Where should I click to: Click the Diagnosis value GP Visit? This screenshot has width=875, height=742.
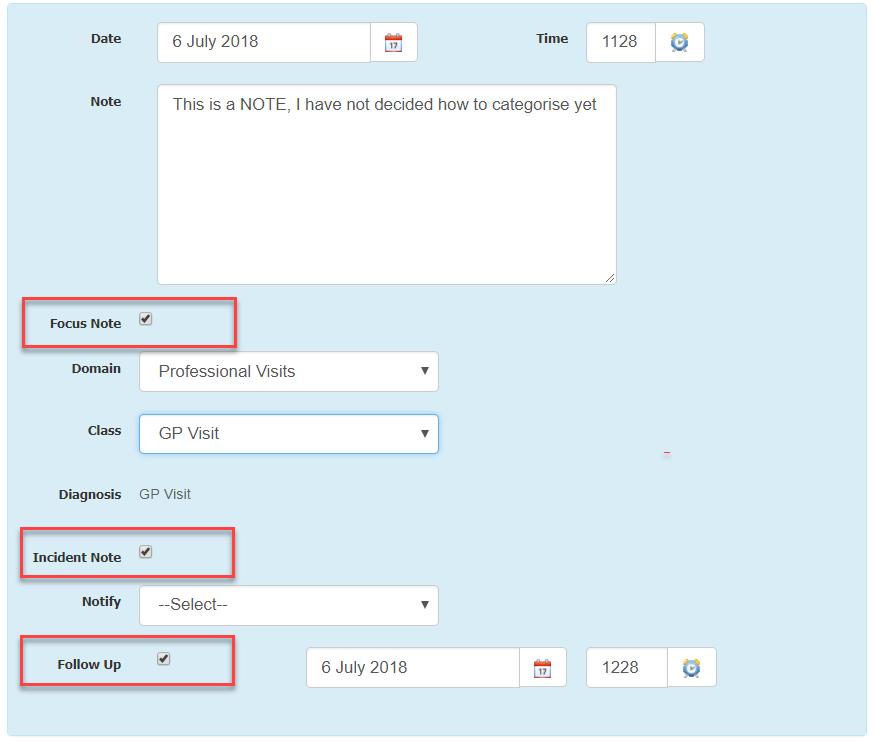(x=165, y=494)
